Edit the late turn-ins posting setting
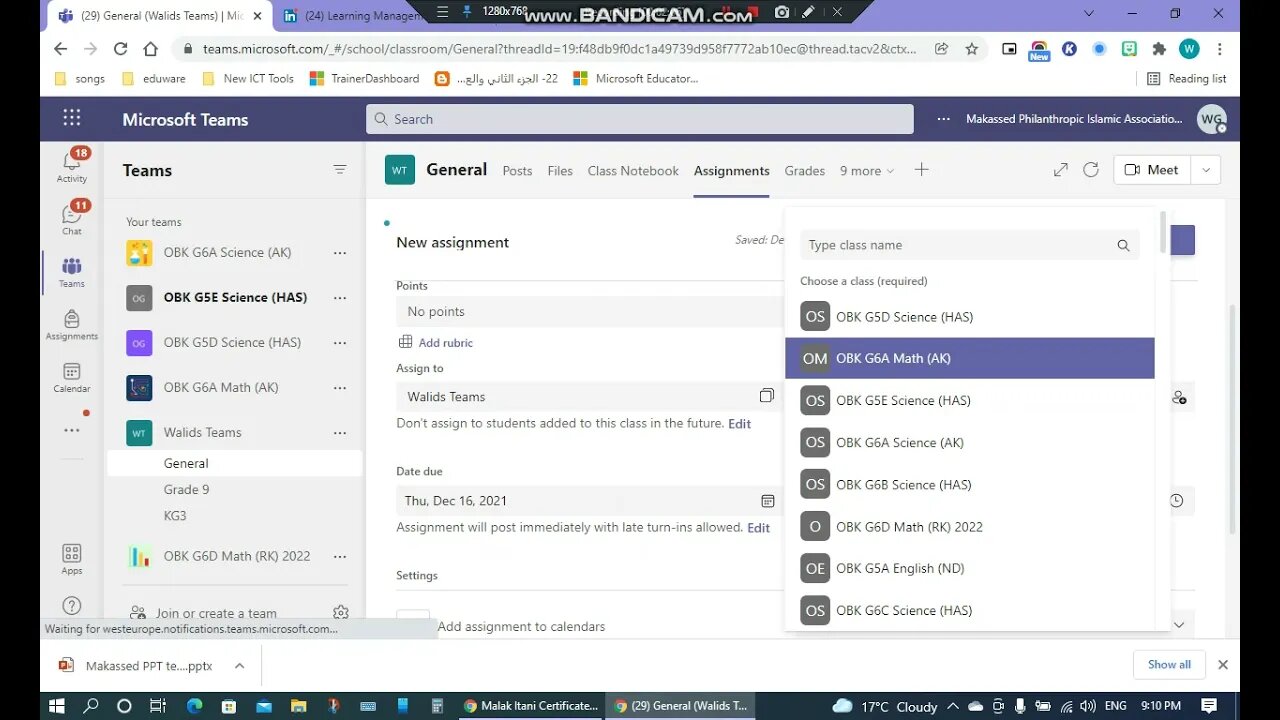Image resolution: width=1280 pixels, height=720 pixels. 759,528
